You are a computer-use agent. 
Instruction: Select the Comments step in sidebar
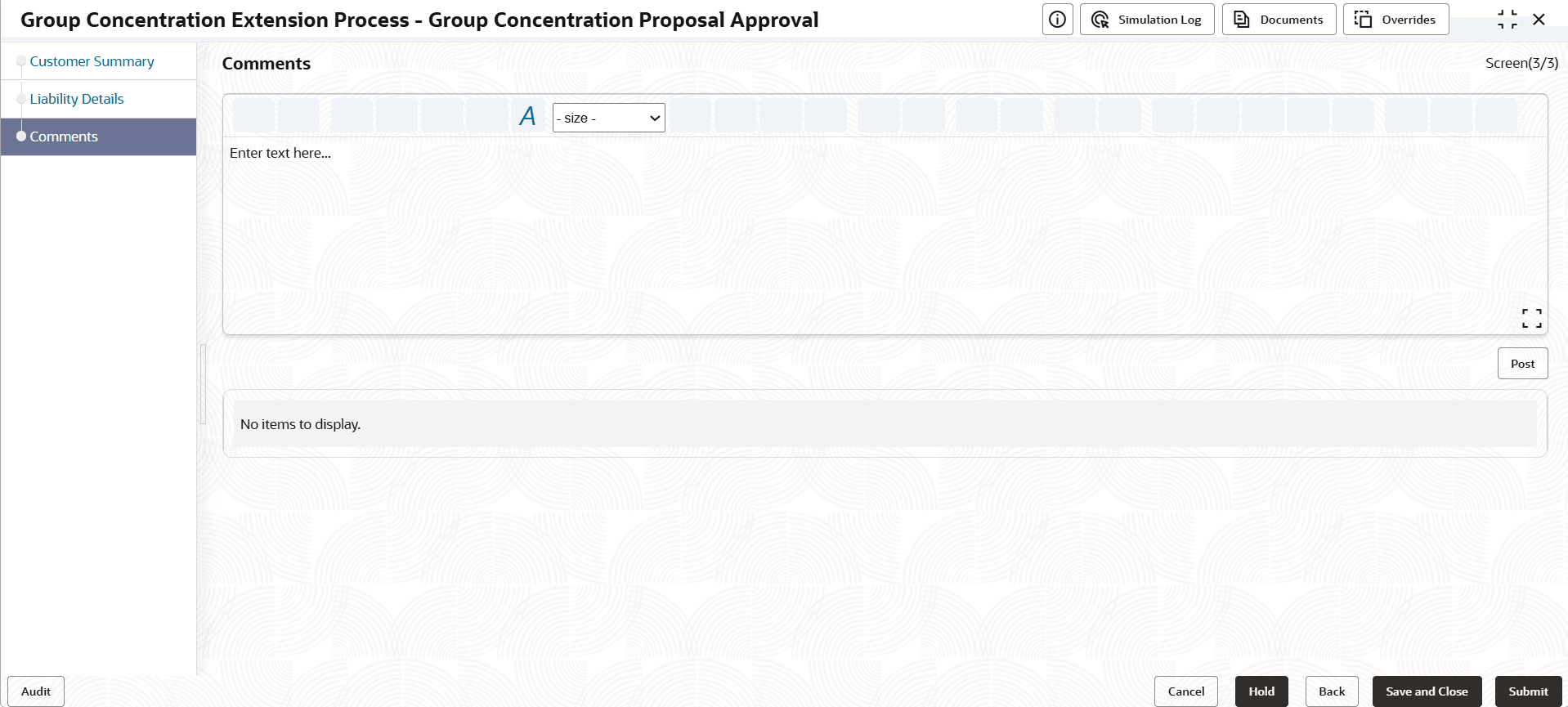point(98,136)
